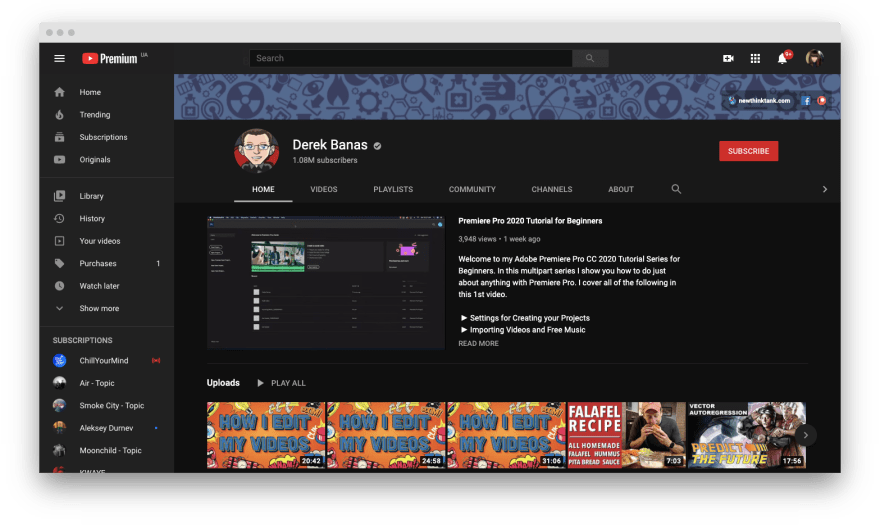Click the Air - Topic avatar
This screenshot has width=880, height=529.
click(x=59, y=383)
